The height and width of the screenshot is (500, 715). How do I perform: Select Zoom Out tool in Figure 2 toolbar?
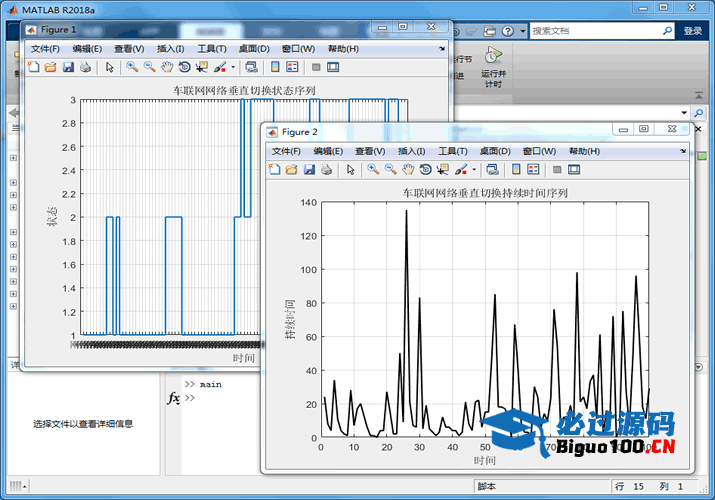click(x=391, y=170)
